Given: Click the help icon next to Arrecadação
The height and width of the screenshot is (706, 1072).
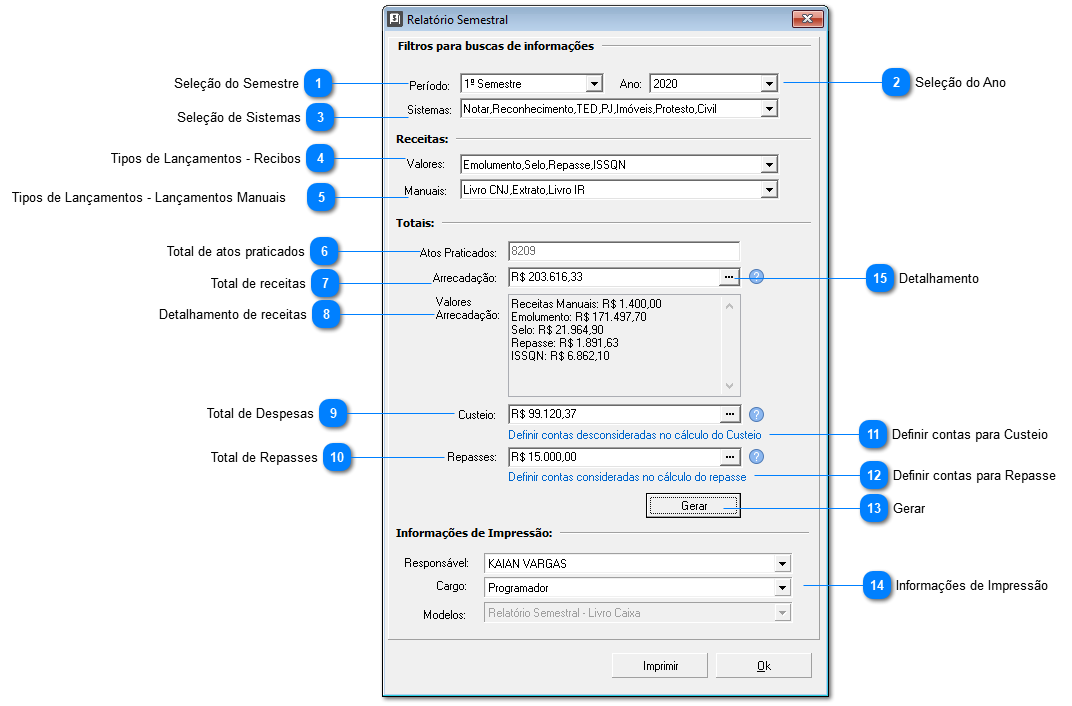Looking at the screenshot, I should tap(756, 277).
